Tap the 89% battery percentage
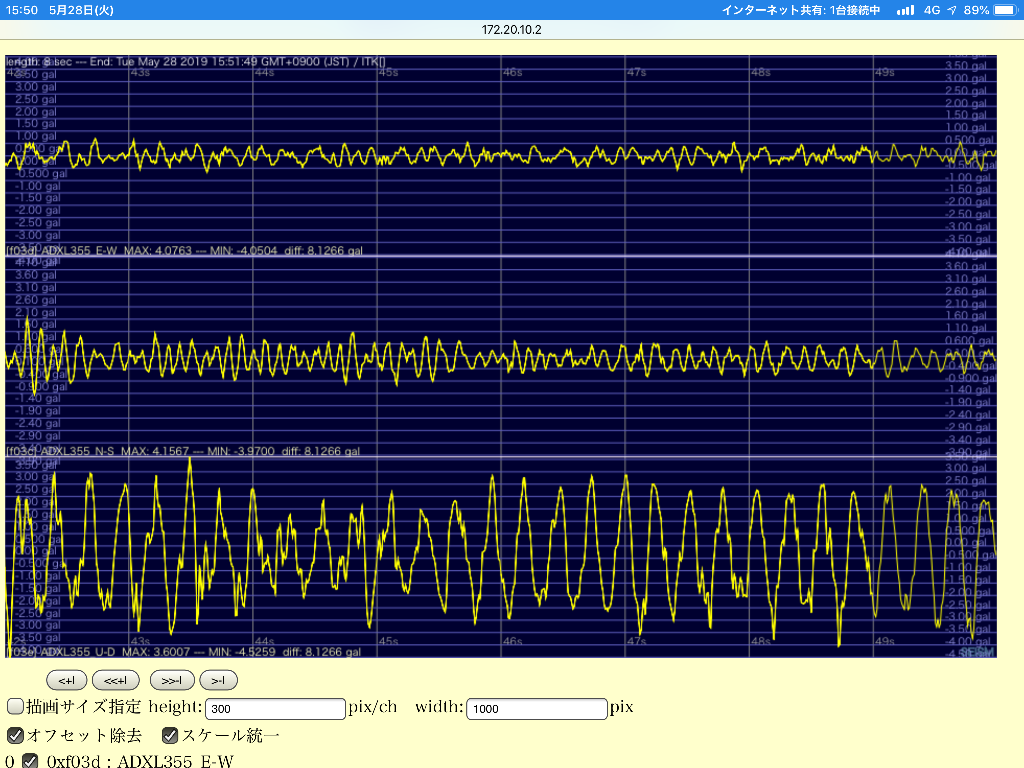 coord(976,10)
